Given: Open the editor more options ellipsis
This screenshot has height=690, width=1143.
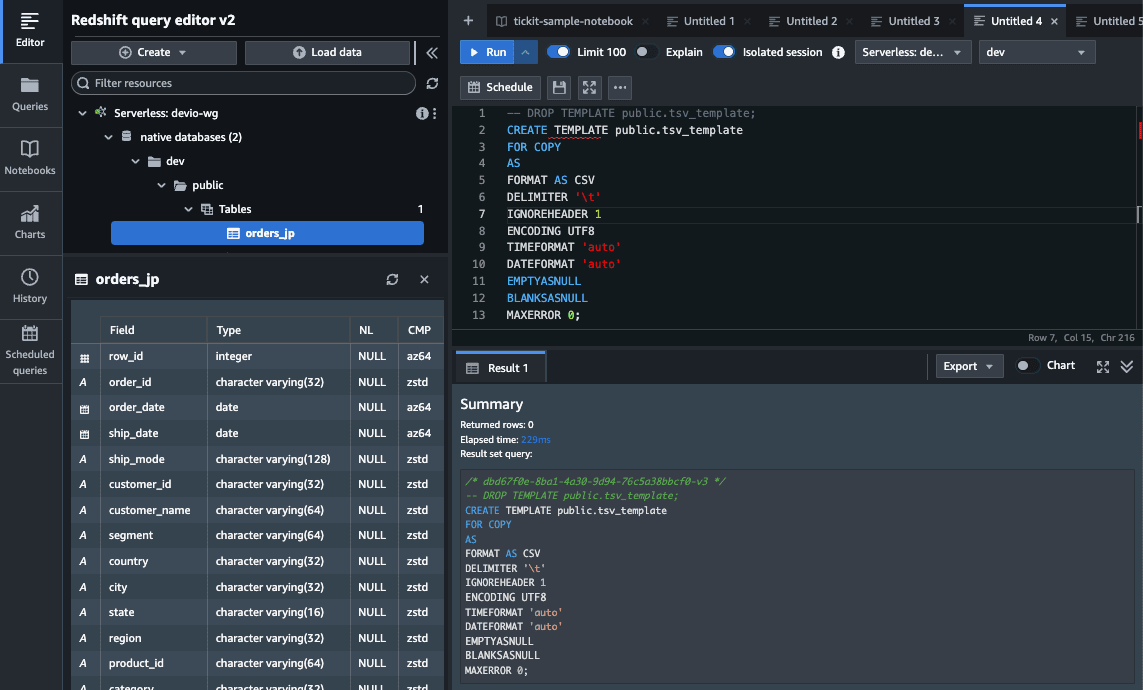Looking at the screenshot, I should 620,87.
